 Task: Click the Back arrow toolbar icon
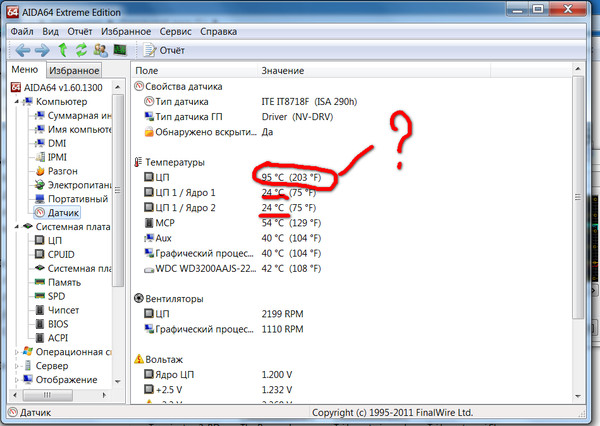[23, 50]
